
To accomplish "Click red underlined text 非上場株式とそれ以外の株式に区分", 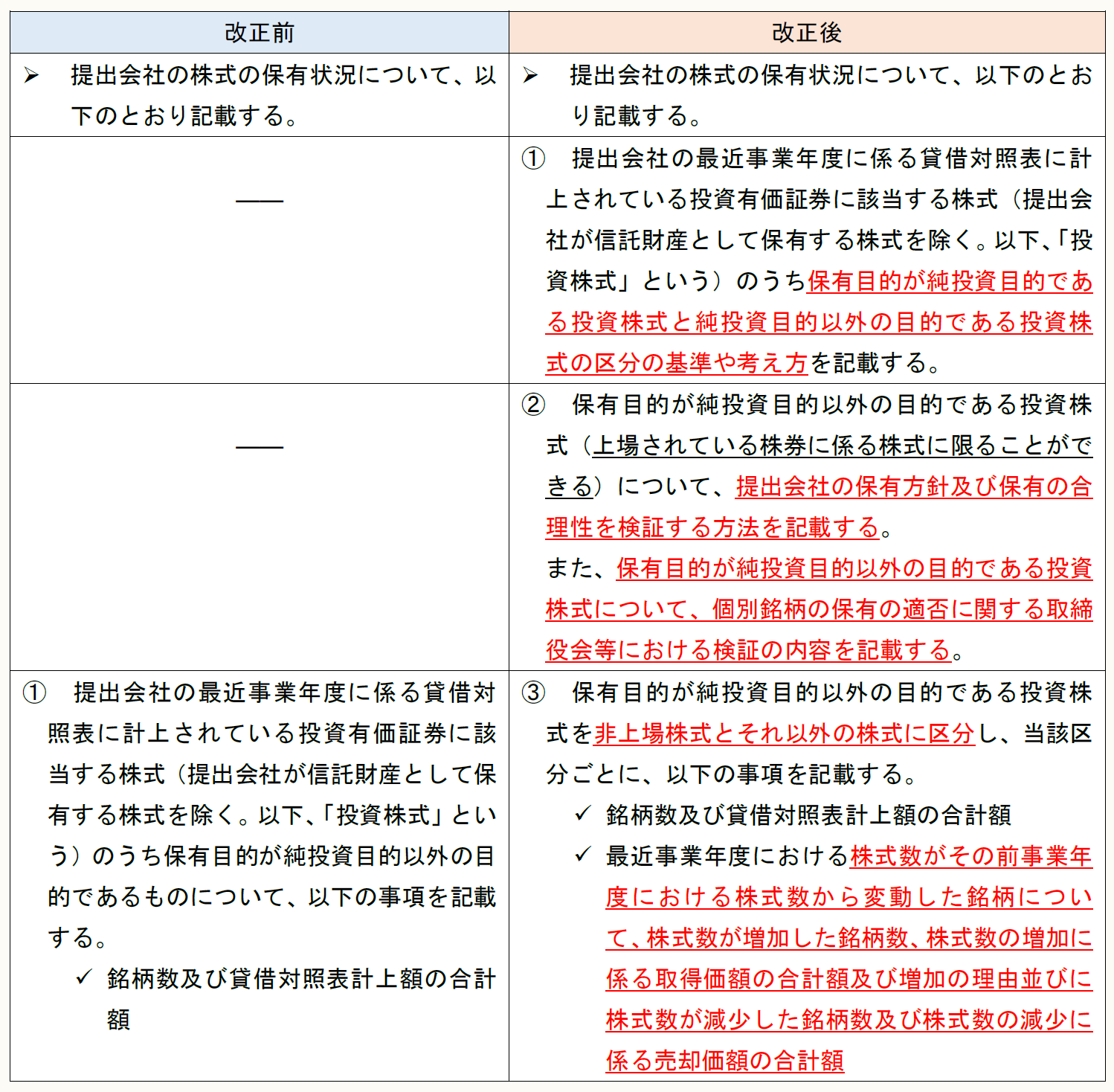I will 784,733.
